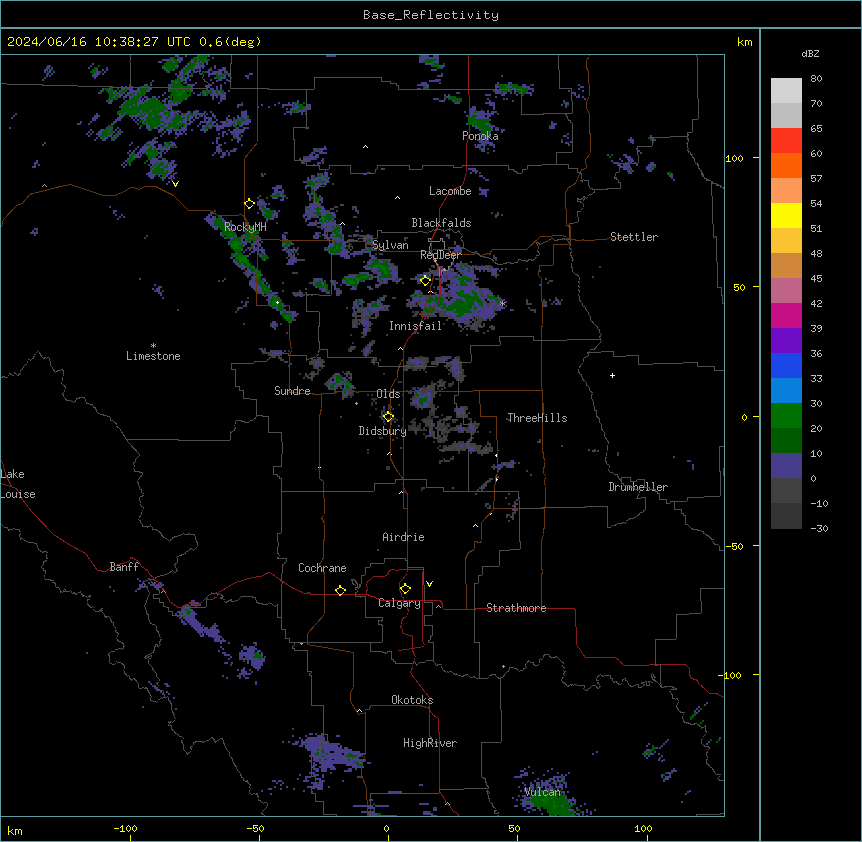The image size is (862, 842).
Task: Click the 50 tick on the horizontal axis
Action: coord(515,828)
